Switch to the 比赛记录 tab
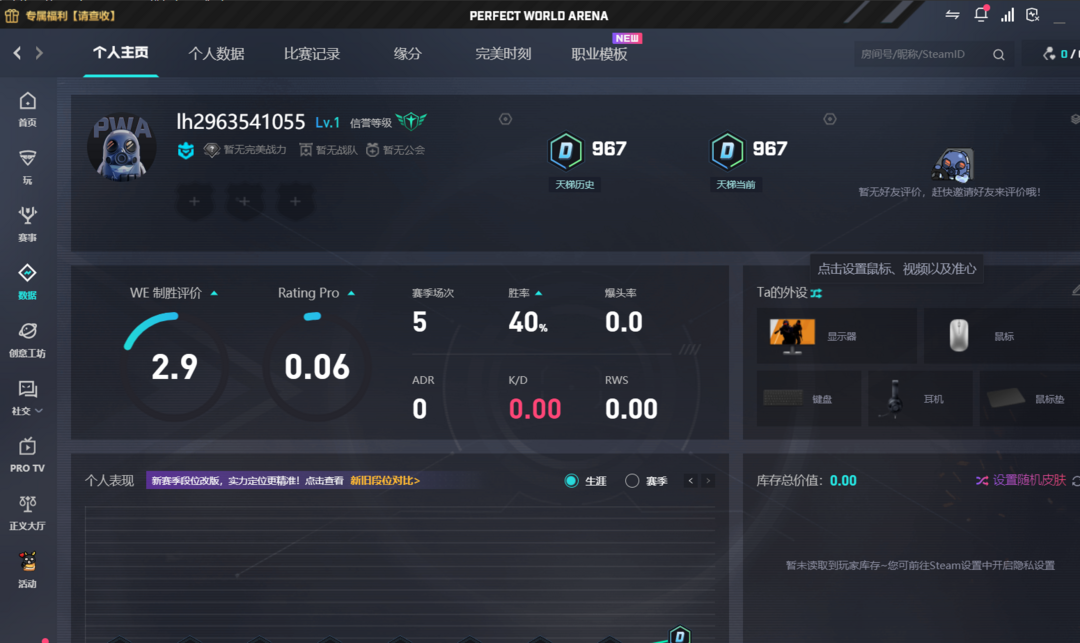This screenshot has width=1080, height=643. pyautogui.click(x=312, y=54)
